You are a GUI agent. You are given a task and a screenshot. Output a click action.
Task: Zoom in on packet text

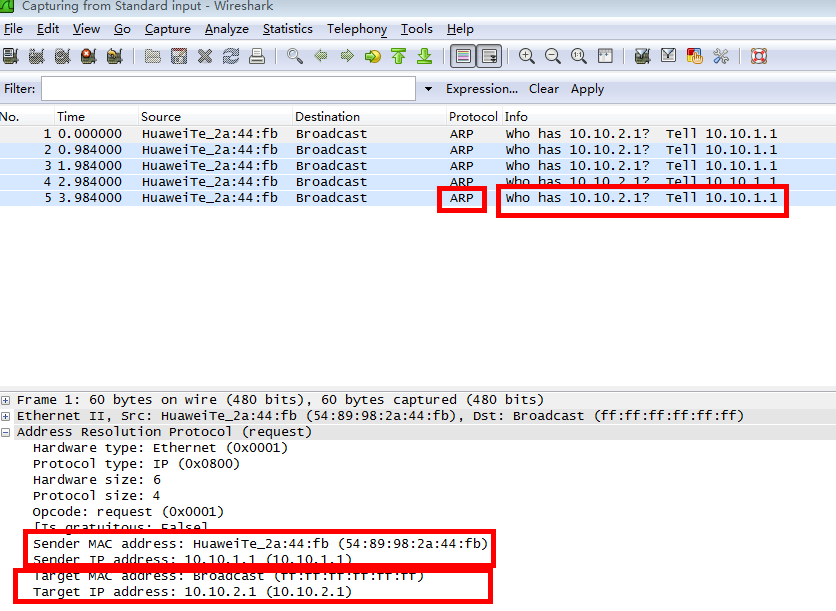point(527,56)
